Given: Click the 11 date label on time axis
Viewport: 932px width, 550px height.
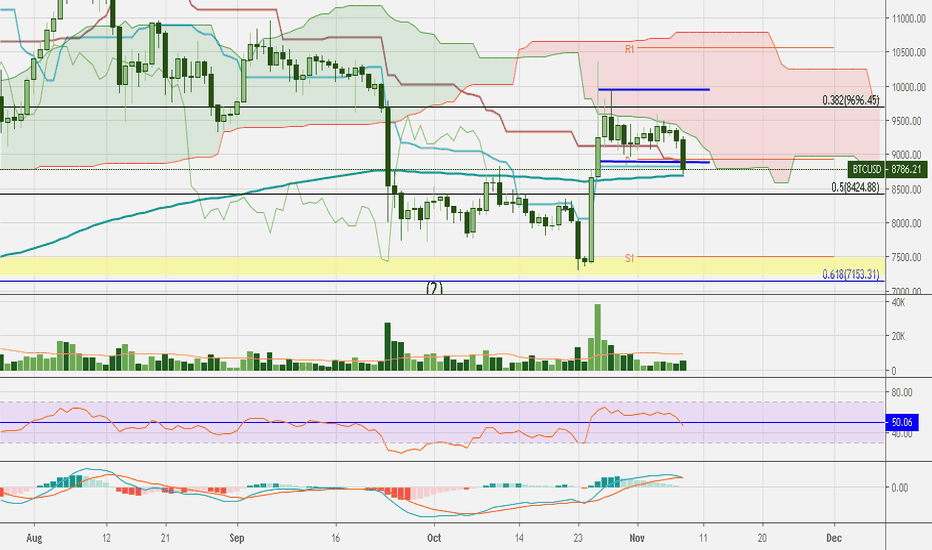Looking at the screenshot, I should [x=703, y=538].
